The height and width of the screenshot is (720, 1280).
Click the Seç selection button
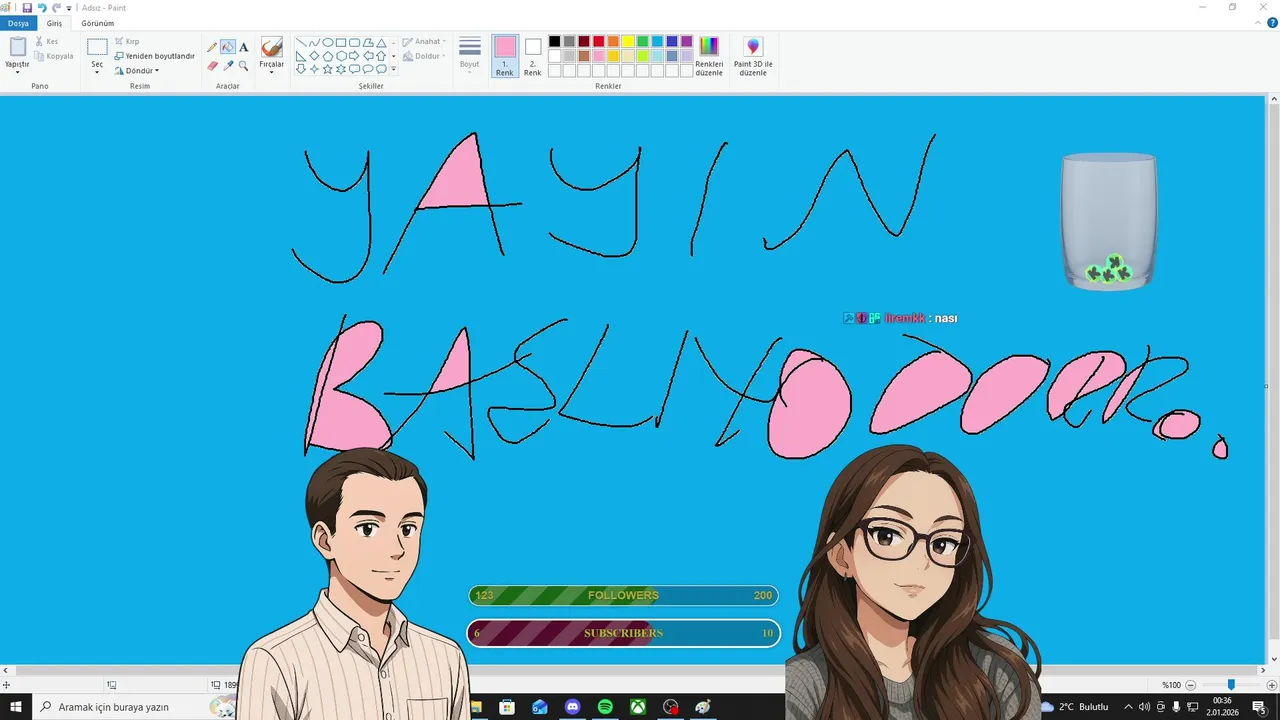pyautogui.click(x=97, y=56)
